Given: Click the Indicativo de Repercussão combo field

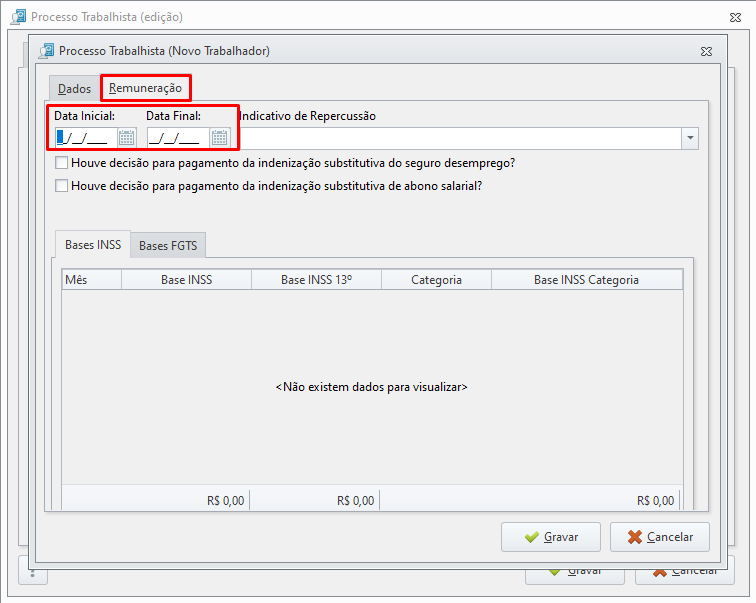Looking at the screenshot, I should point(460,138).
